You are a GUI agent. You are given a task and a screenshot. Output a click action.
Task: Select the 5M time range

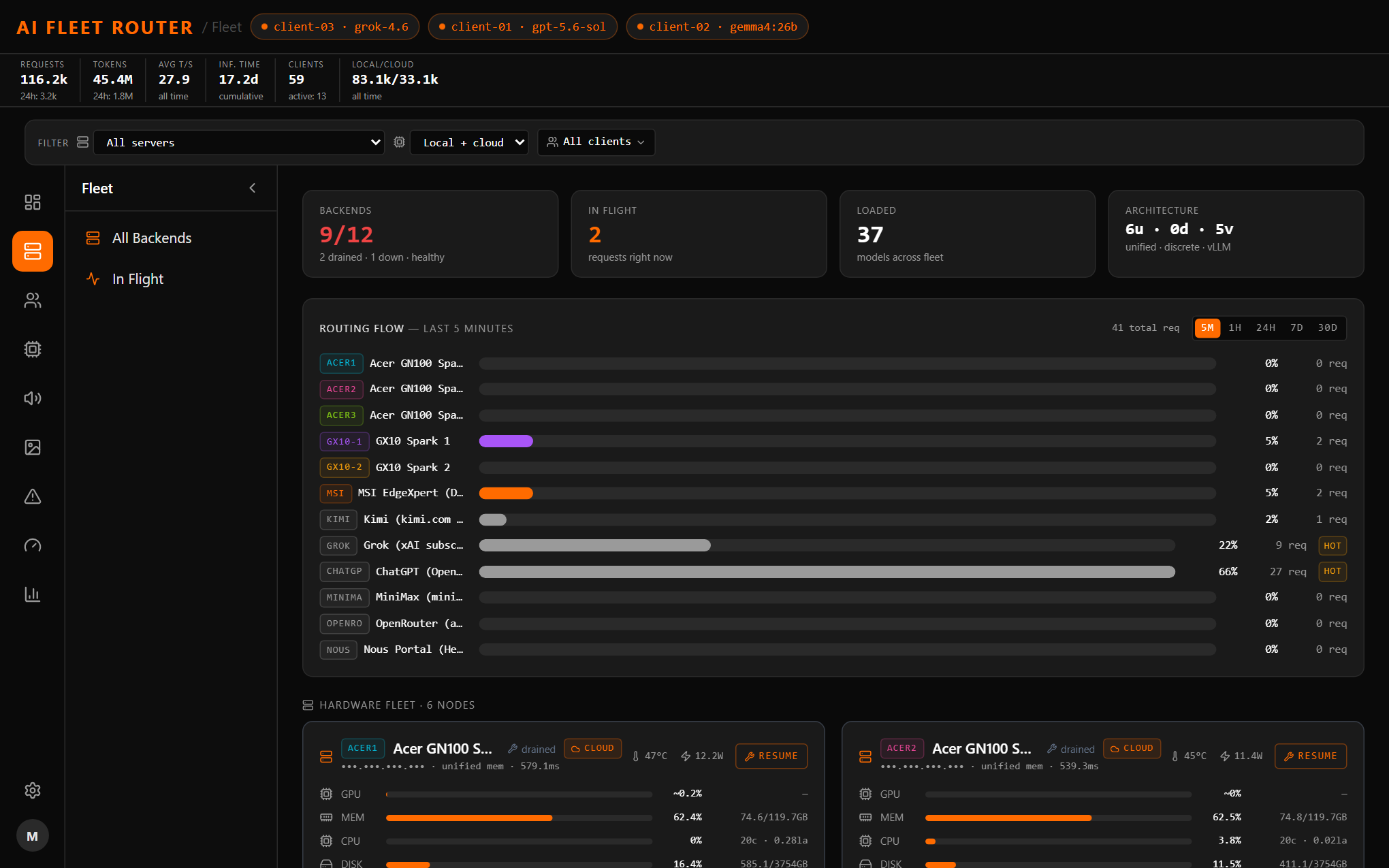click(x=1207, y=328)
